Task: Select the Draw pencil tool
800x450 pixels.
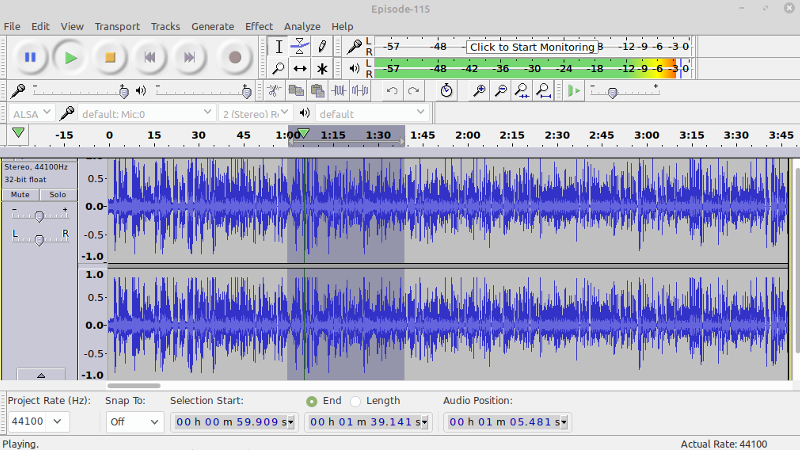Action: pos(322,46)
